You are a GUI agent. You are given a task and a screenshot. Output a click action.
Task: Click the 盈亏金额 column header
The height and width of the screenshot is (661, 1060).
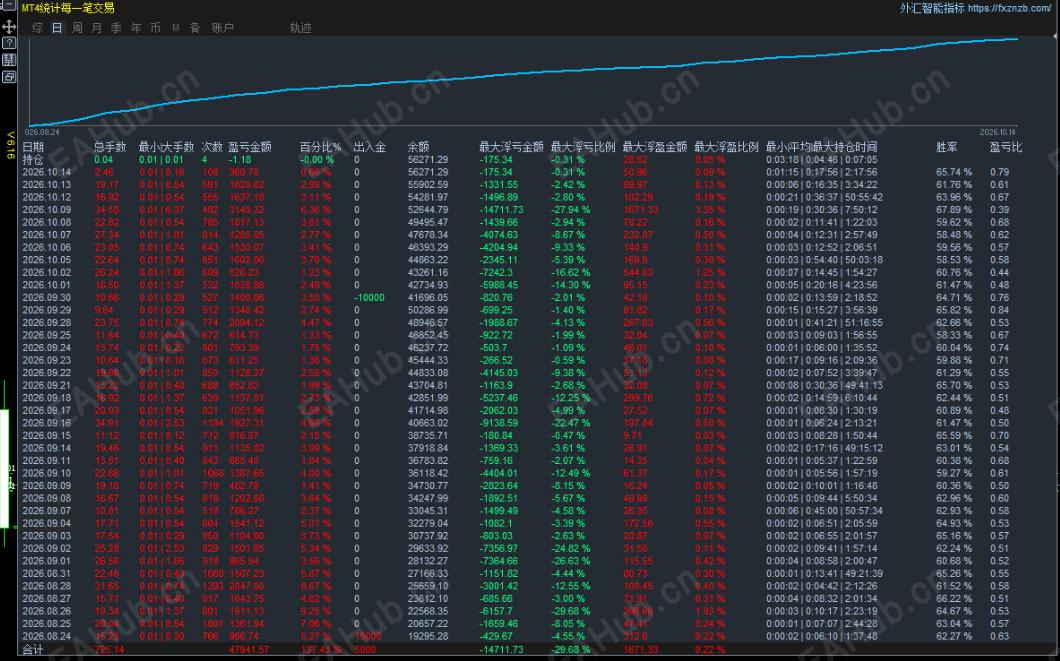tap(250, 147)
